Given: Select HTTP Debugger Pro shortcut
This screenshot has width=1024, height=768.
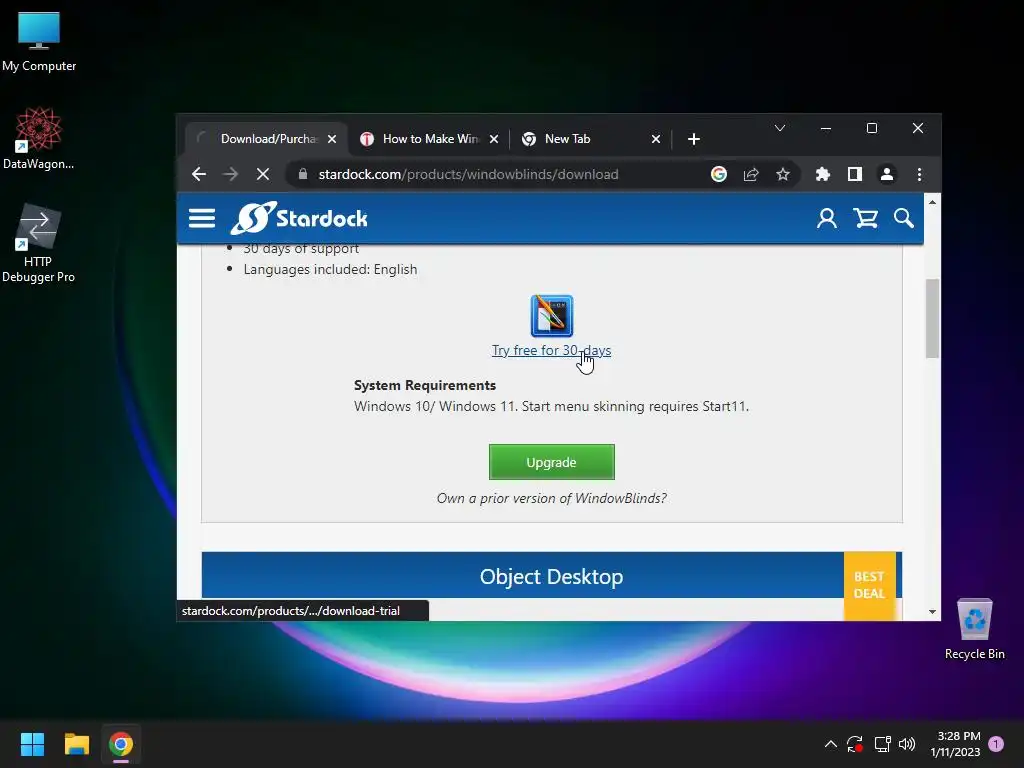Looking at the screenshot, I should (x=39, y=243).
